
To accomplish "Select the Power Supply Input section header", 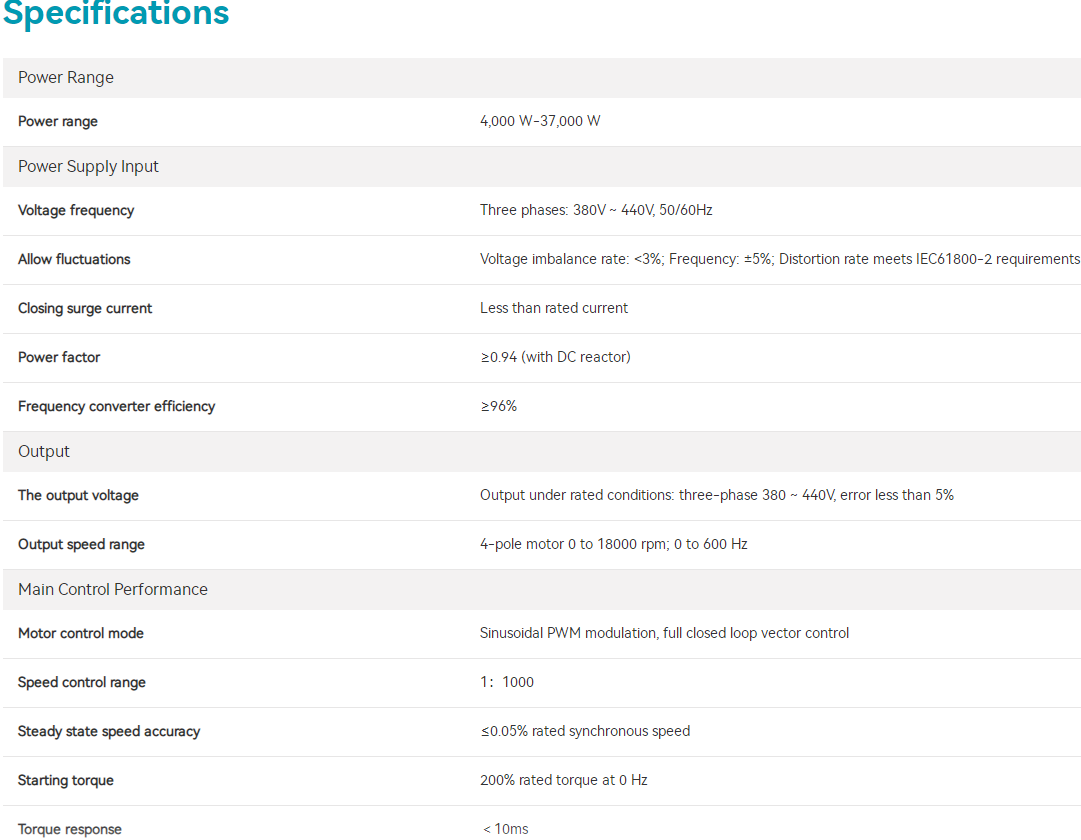I will 88,167.
